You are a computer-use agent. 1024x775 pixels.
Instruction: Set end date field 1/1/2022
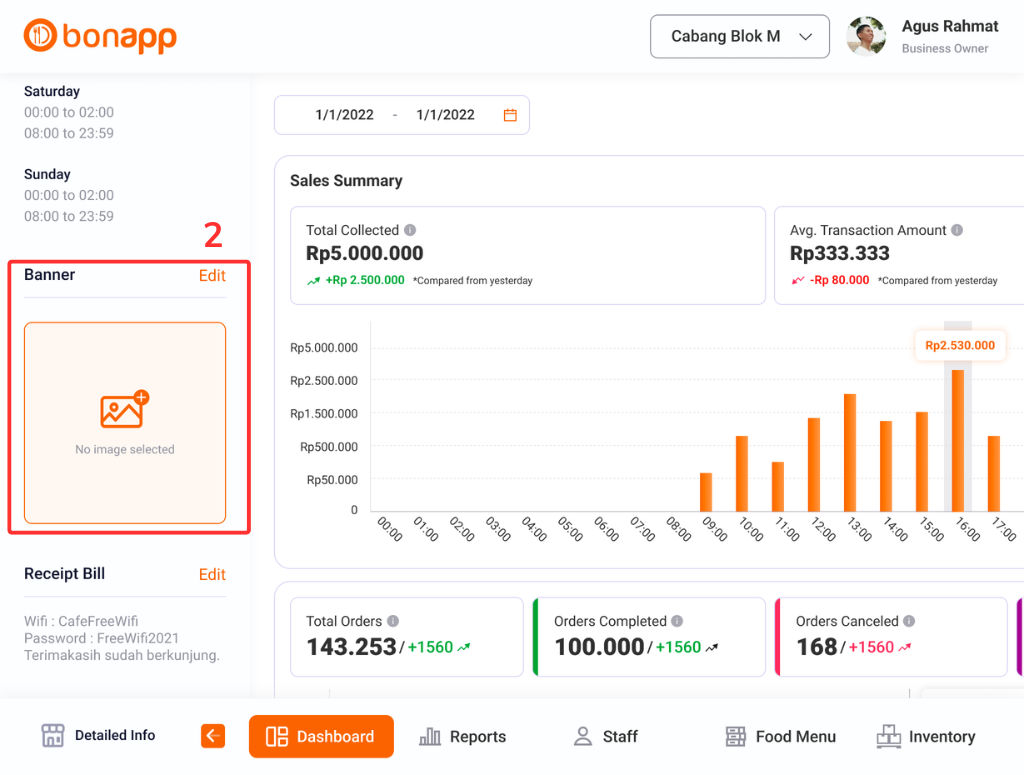click(x=445, y=115)
